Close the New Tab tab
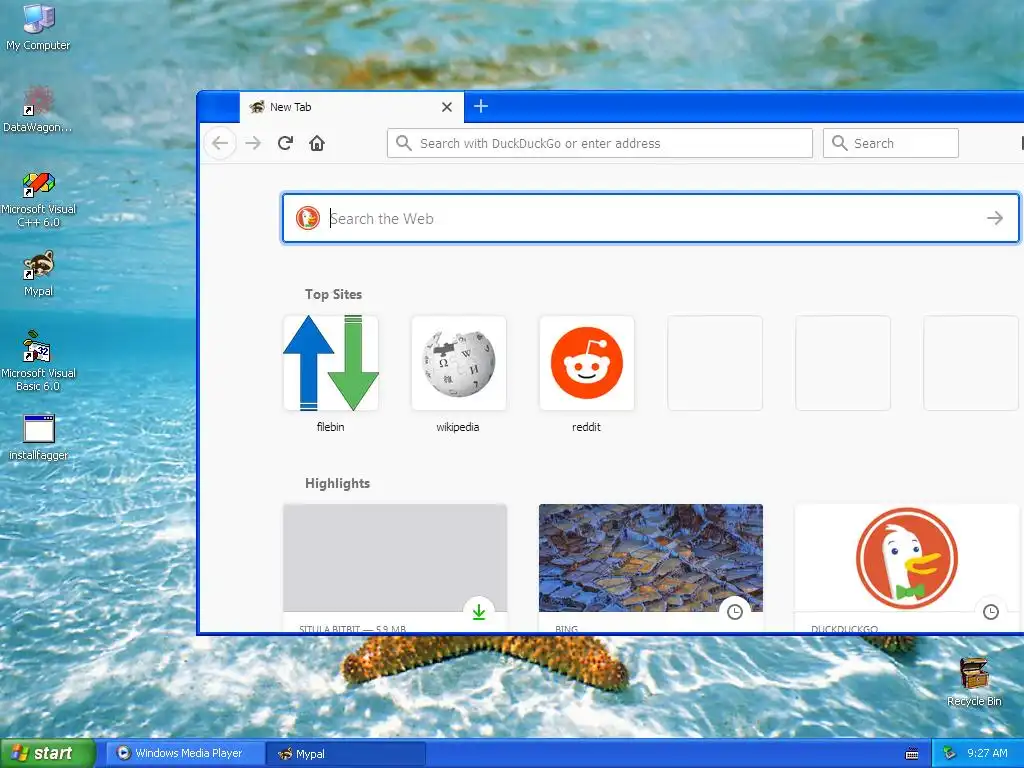Viewport: 1024px width, 768px height. tap(447, 107)
